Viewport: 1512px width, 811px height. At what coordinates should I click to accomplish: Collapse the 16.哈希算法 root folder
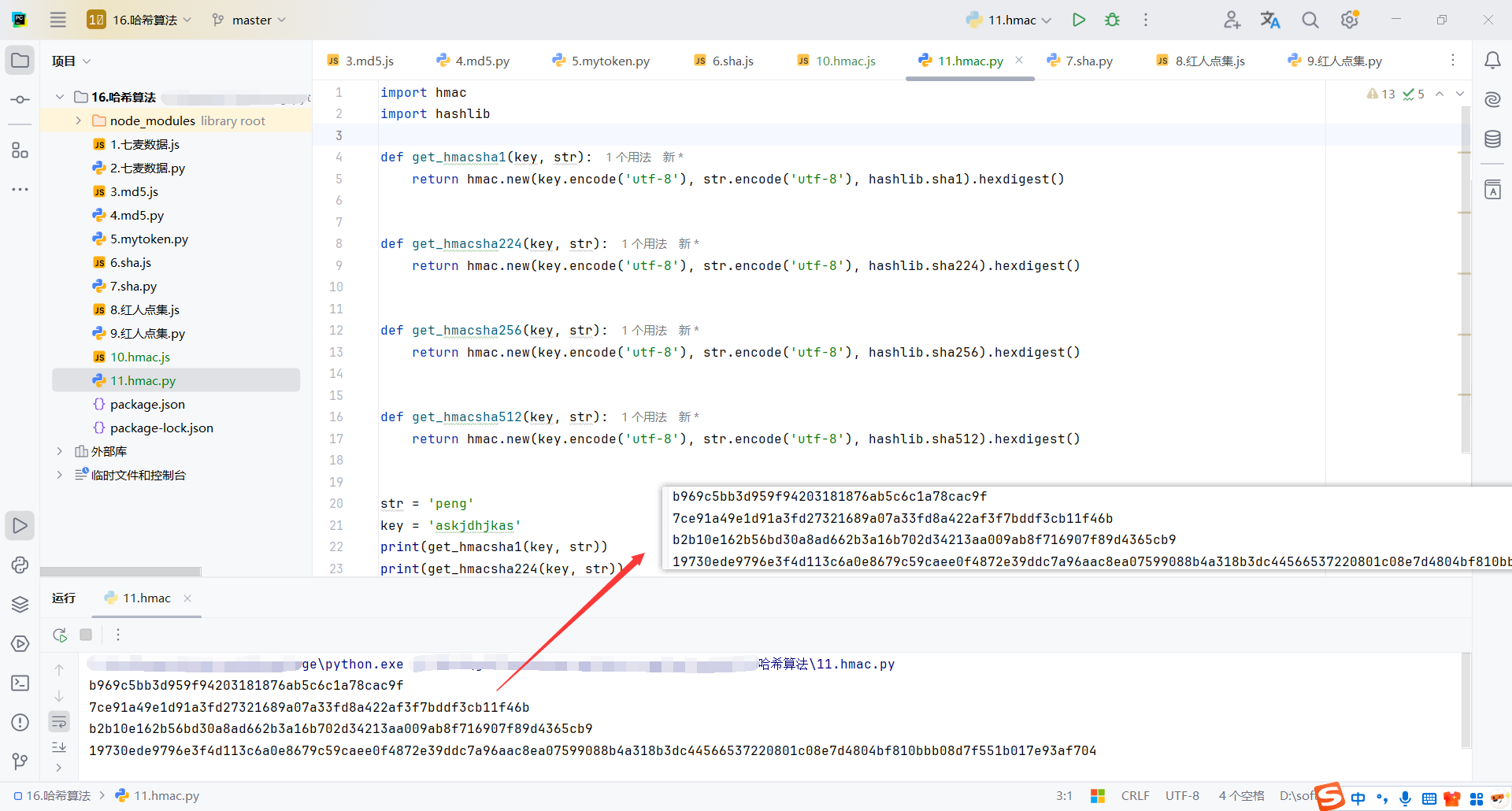click(x=60, y=97)
